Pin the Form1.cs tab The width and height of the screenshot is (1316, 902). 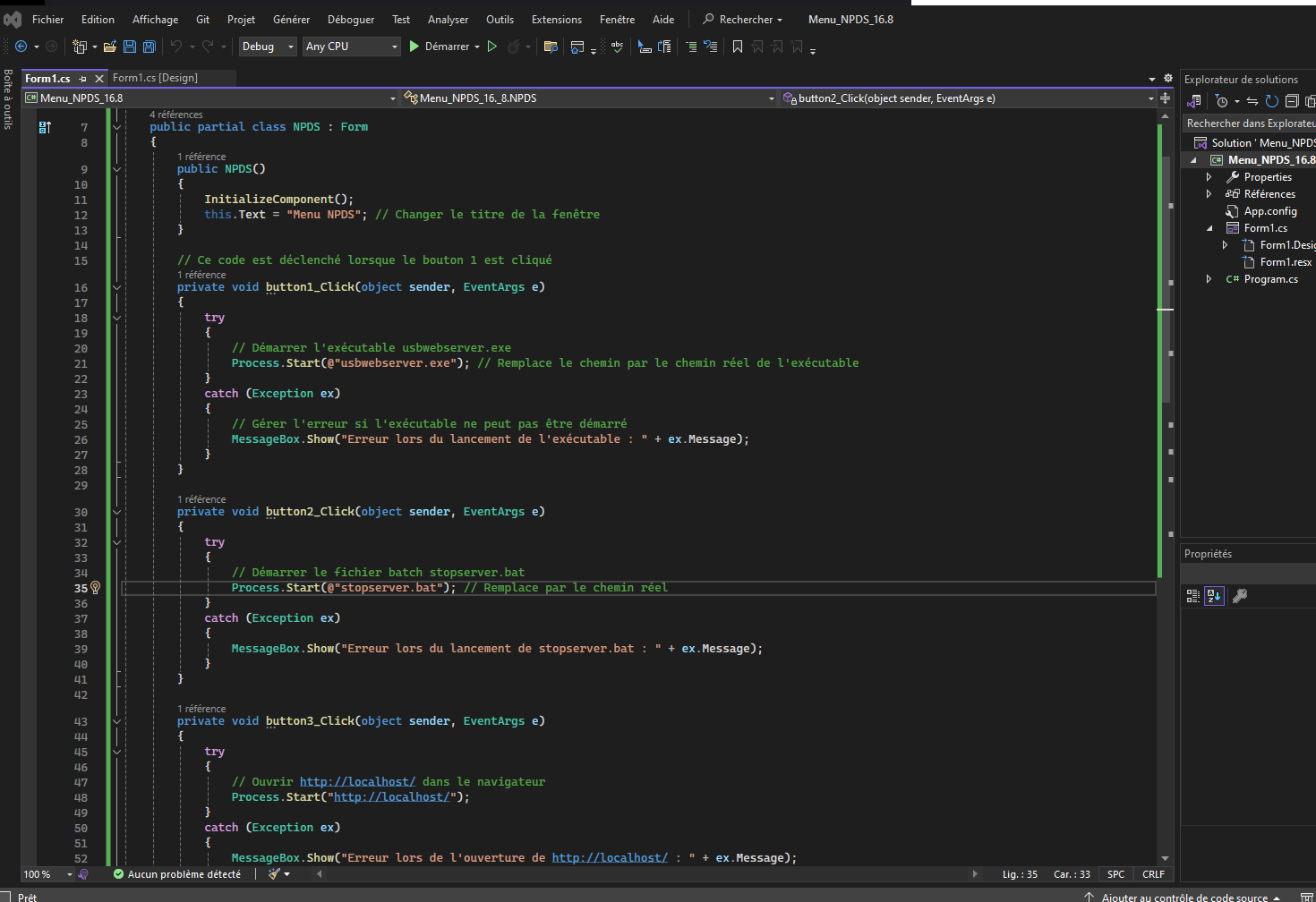point(82,79)
